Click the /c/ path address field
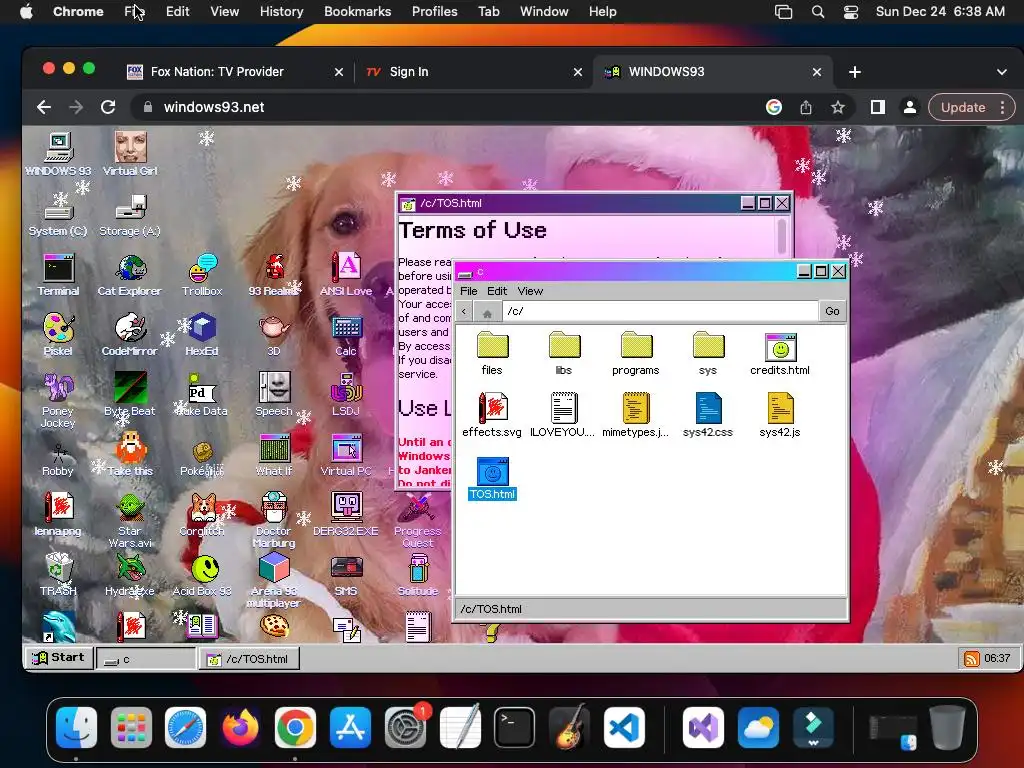This screenshot has height=768, width=1024. click(x=660, y=311)
